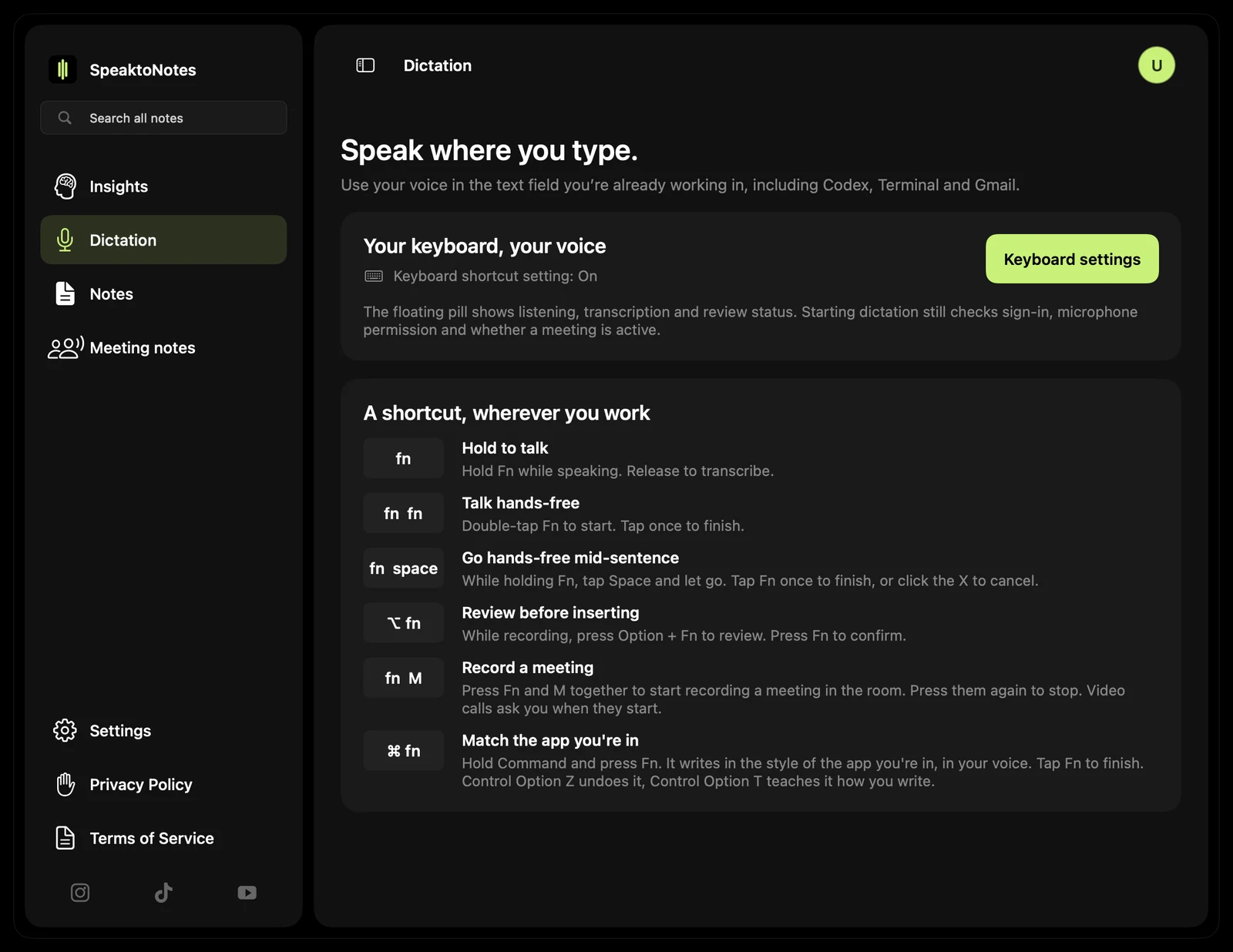Click the fn fn key badge
Screen dimensions: 1233x952
[x=403, y=513]
